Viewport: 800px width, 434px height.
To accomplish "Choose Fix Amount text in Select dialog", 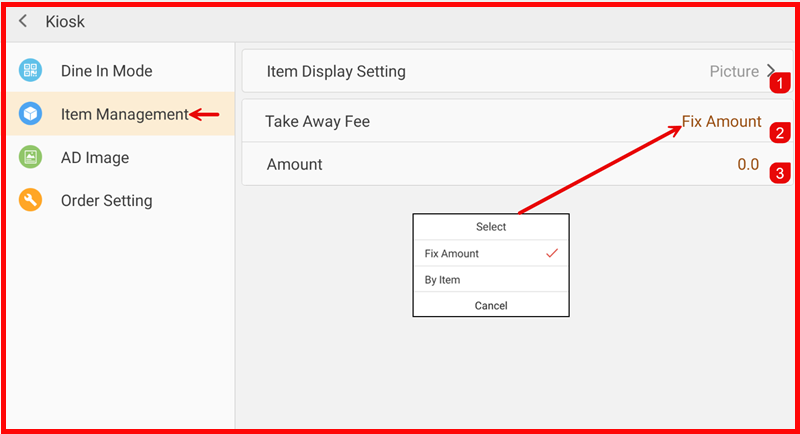I will coord(452,254).
